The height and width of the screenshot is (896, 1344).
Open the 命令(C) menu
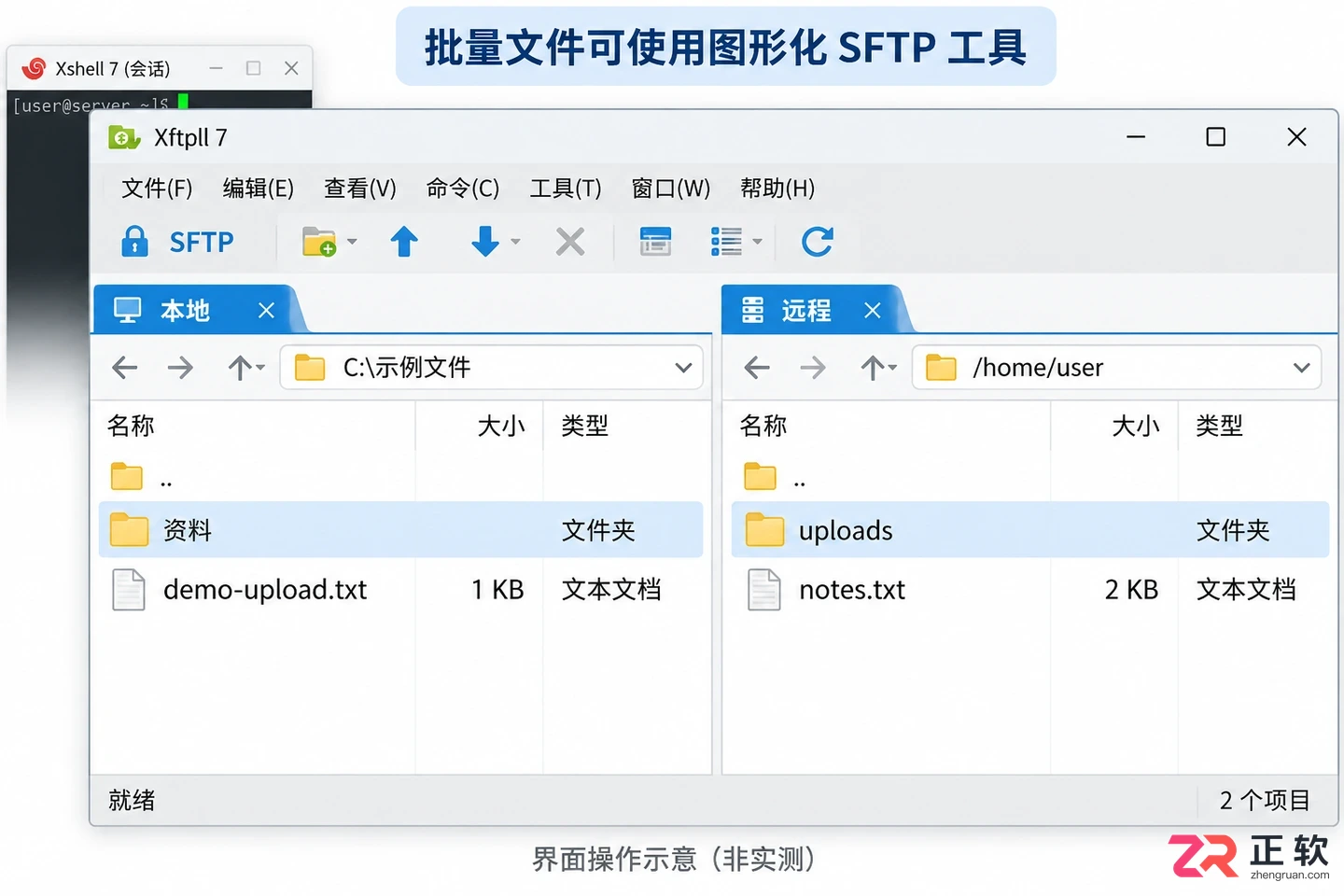point(463,189)
